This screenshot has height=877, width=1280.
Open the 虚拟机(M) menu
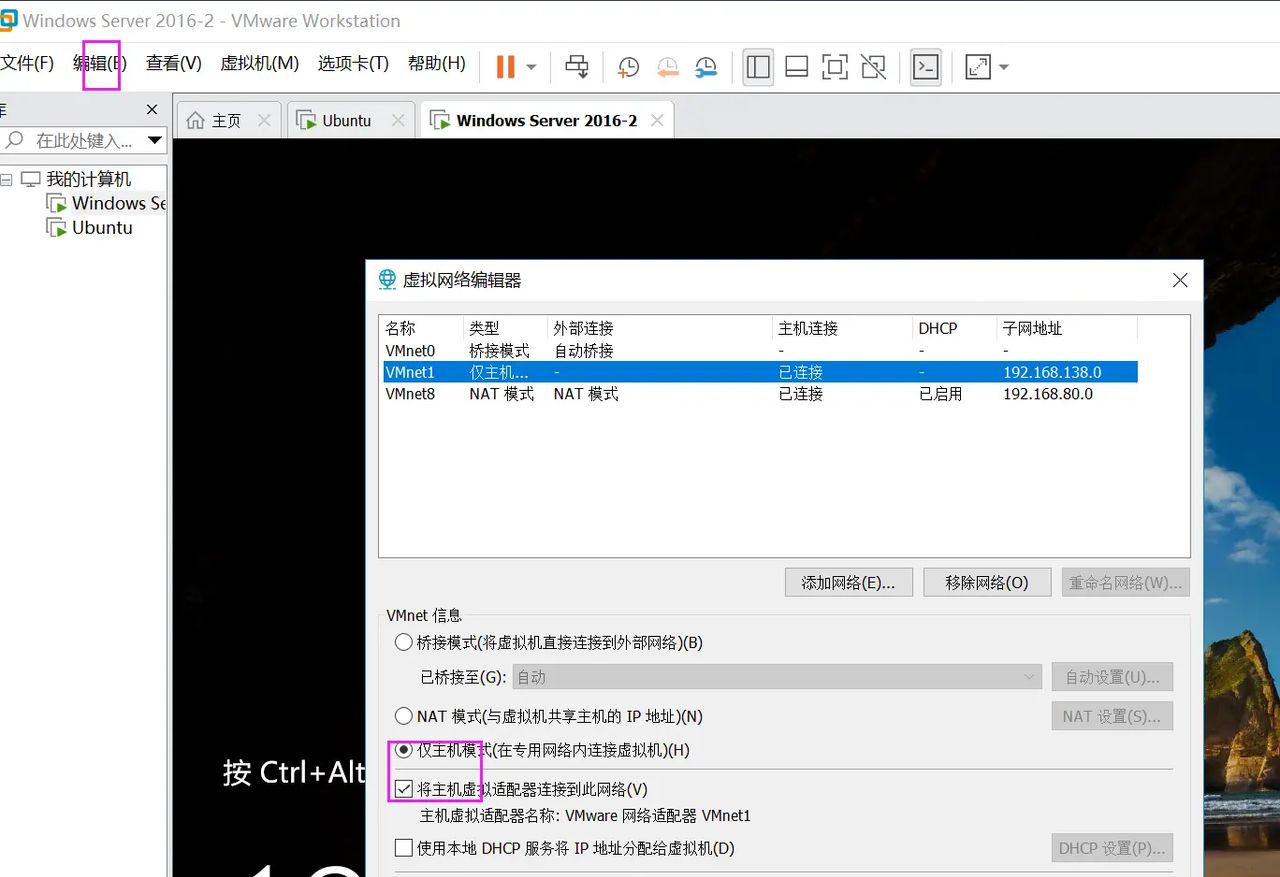tap(260, 64)
